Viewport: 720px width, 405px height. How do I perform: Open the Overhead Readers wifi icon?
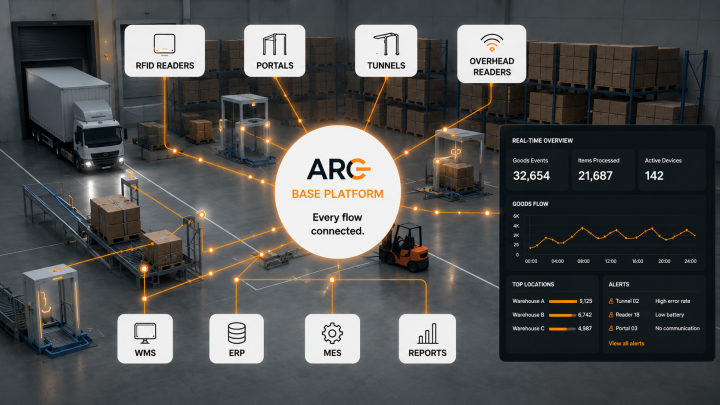pyautogui.click(x=491, y=42)
